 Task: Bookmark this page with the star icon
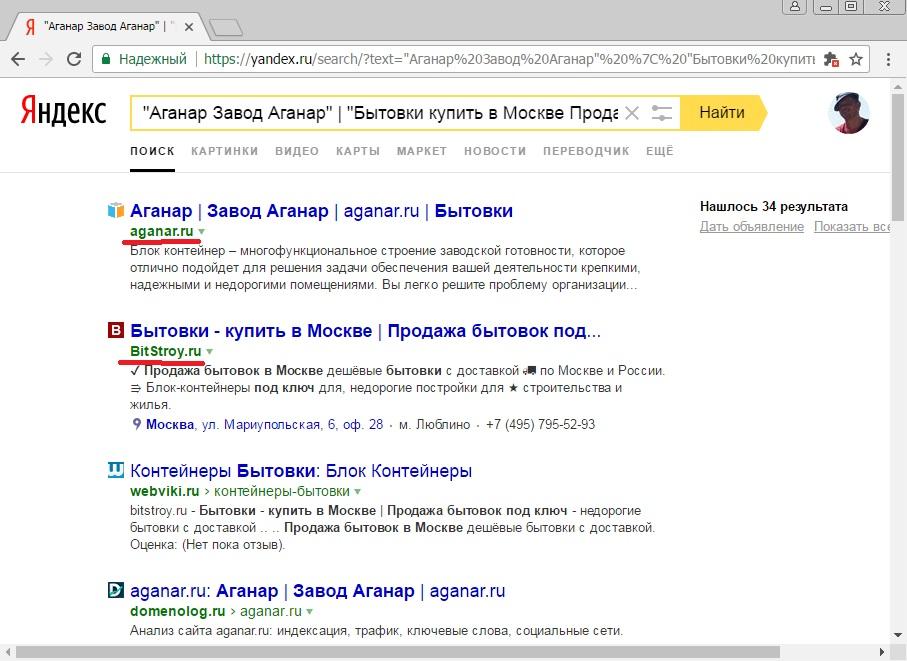click(856, 59)
